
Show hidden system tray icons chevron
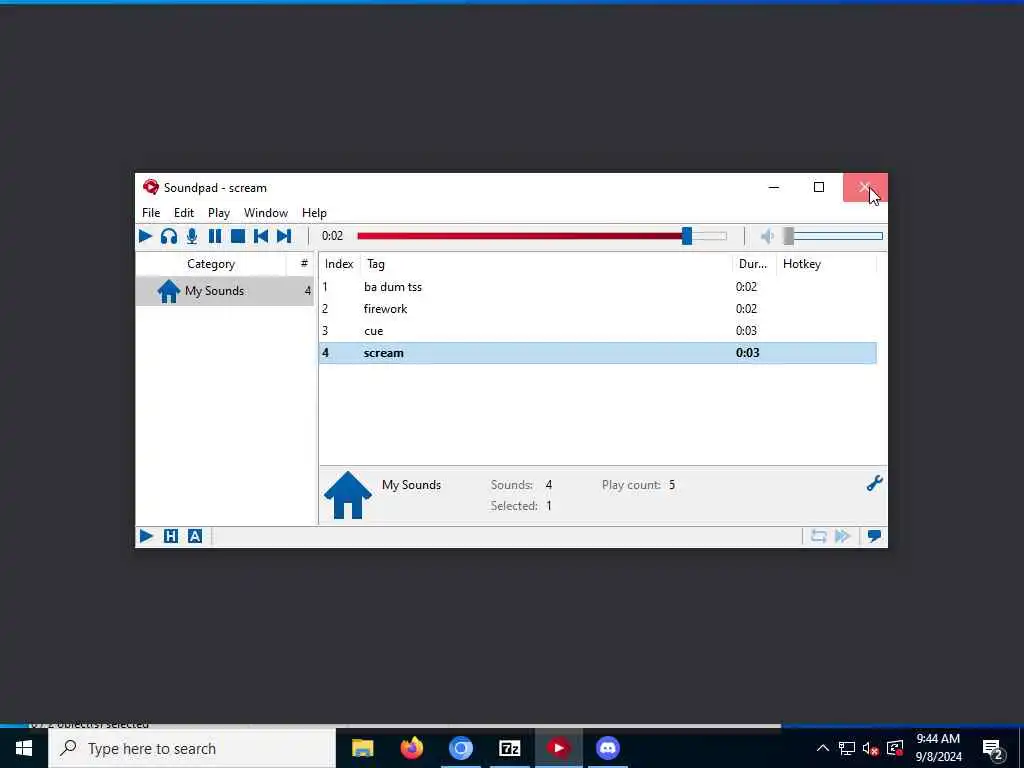[x=823, y=748]
